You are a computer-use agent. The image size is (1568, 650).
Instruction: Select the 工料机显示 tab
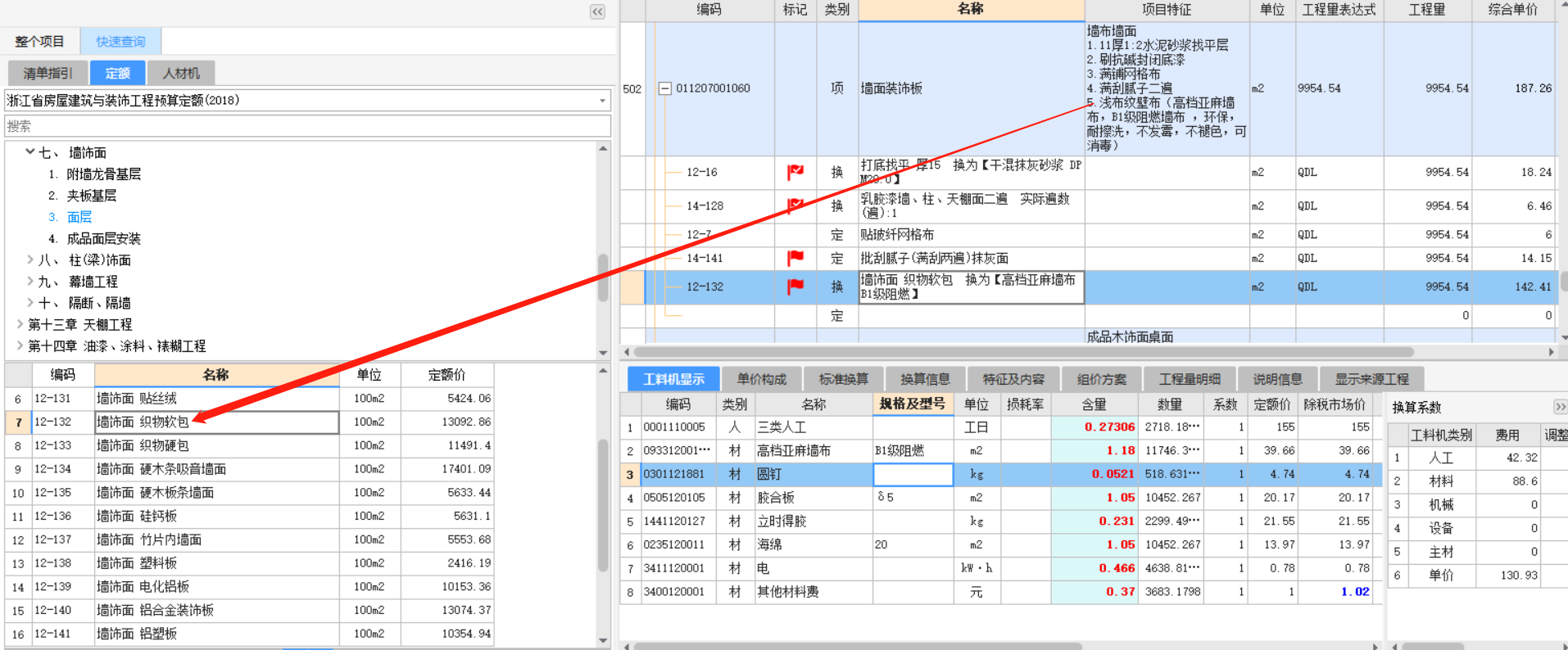[x=673, y=379]
